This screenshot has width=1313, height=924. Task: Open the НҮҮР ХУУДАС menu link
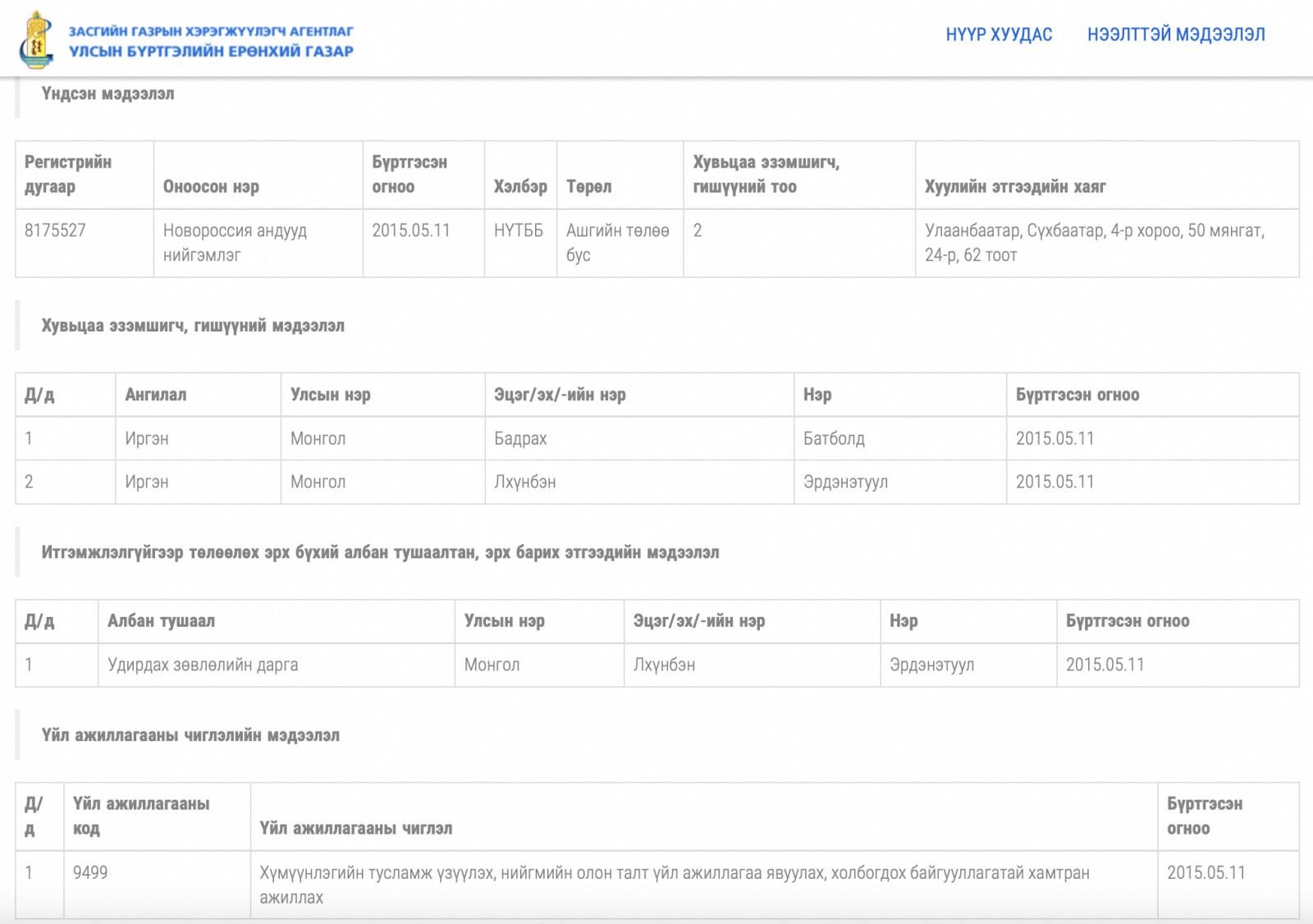coord(999,34)
